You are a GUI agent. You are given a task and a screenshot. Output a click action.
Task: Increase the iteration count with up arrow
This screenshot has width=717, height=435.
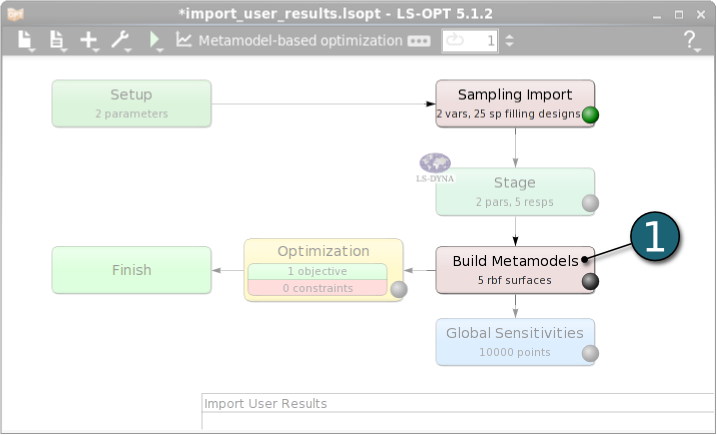[509, 36]
